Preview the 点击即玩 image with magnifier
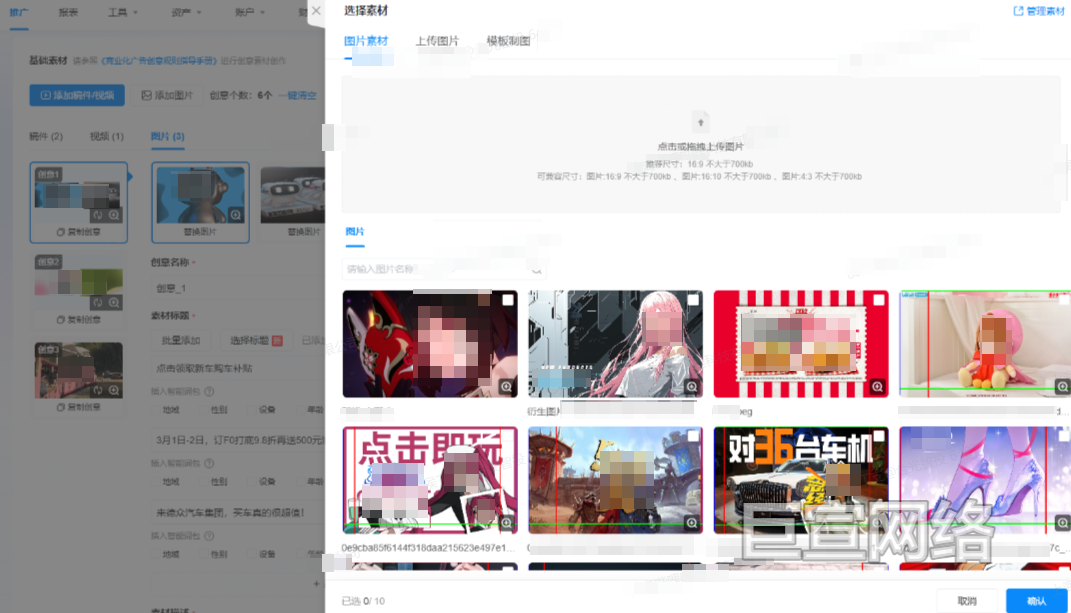The width and height of the screenshot is (1071, 613). tap(506, 523)
